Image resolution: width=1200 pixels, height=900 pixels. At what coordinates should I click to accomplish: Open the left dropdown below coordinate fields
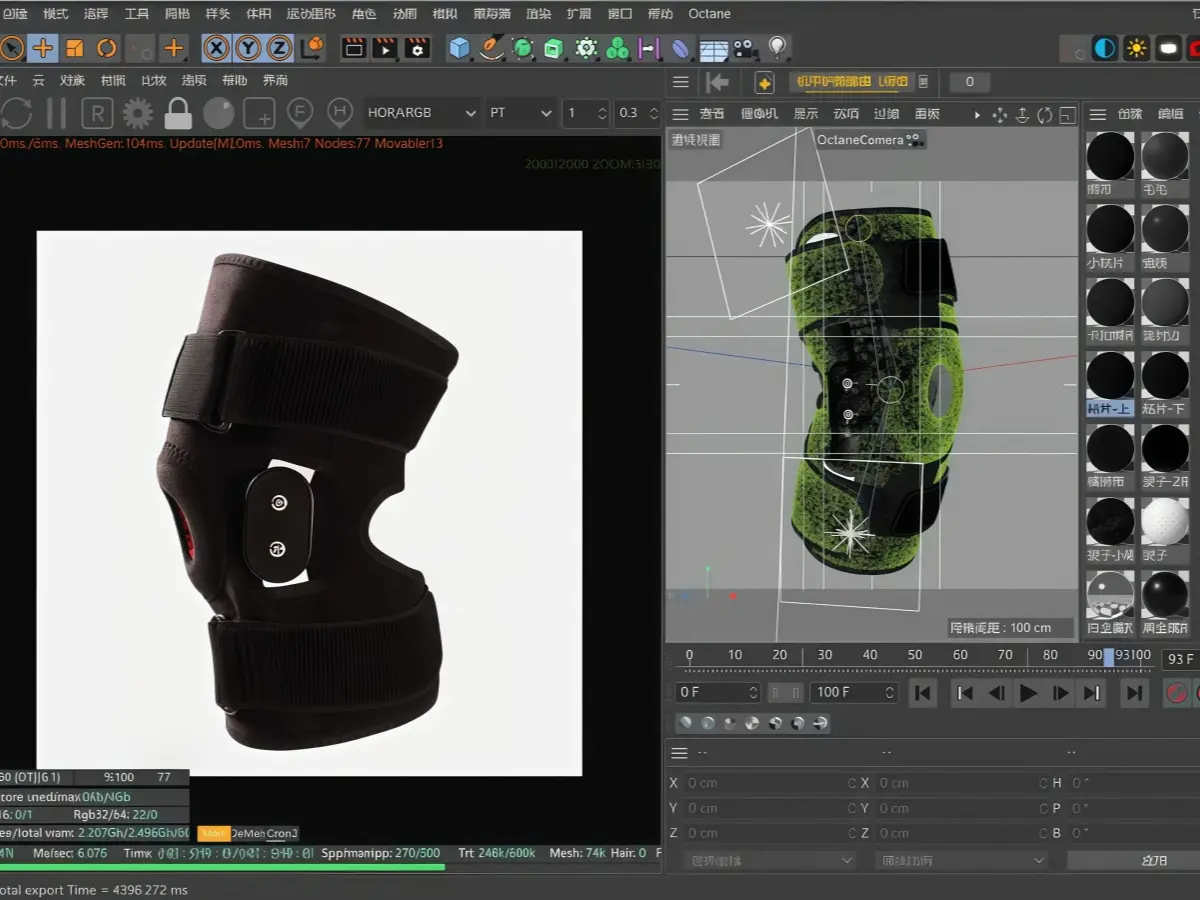tap(770, 860)
